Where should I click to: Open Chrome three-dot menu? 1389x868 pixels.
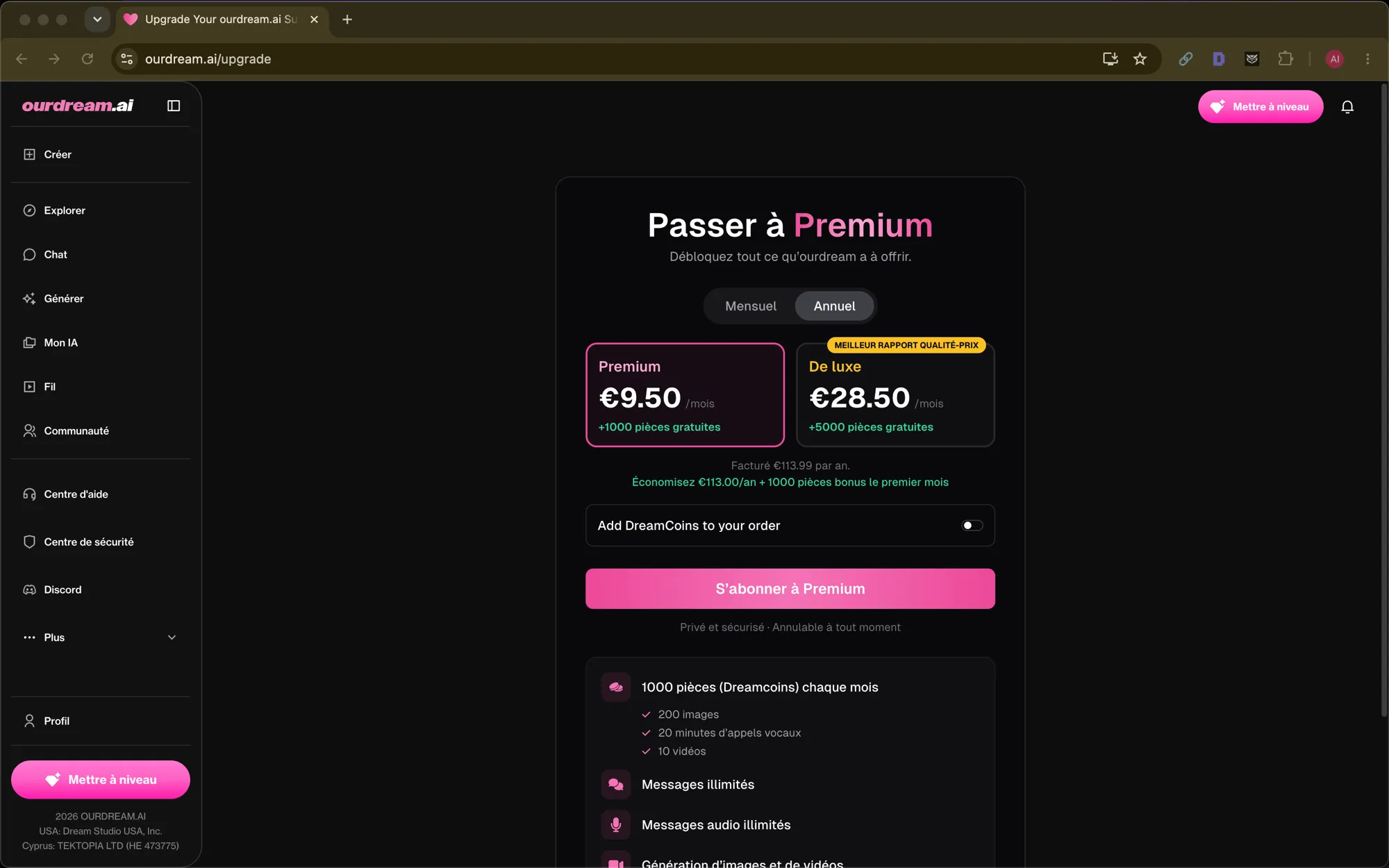1367,59
